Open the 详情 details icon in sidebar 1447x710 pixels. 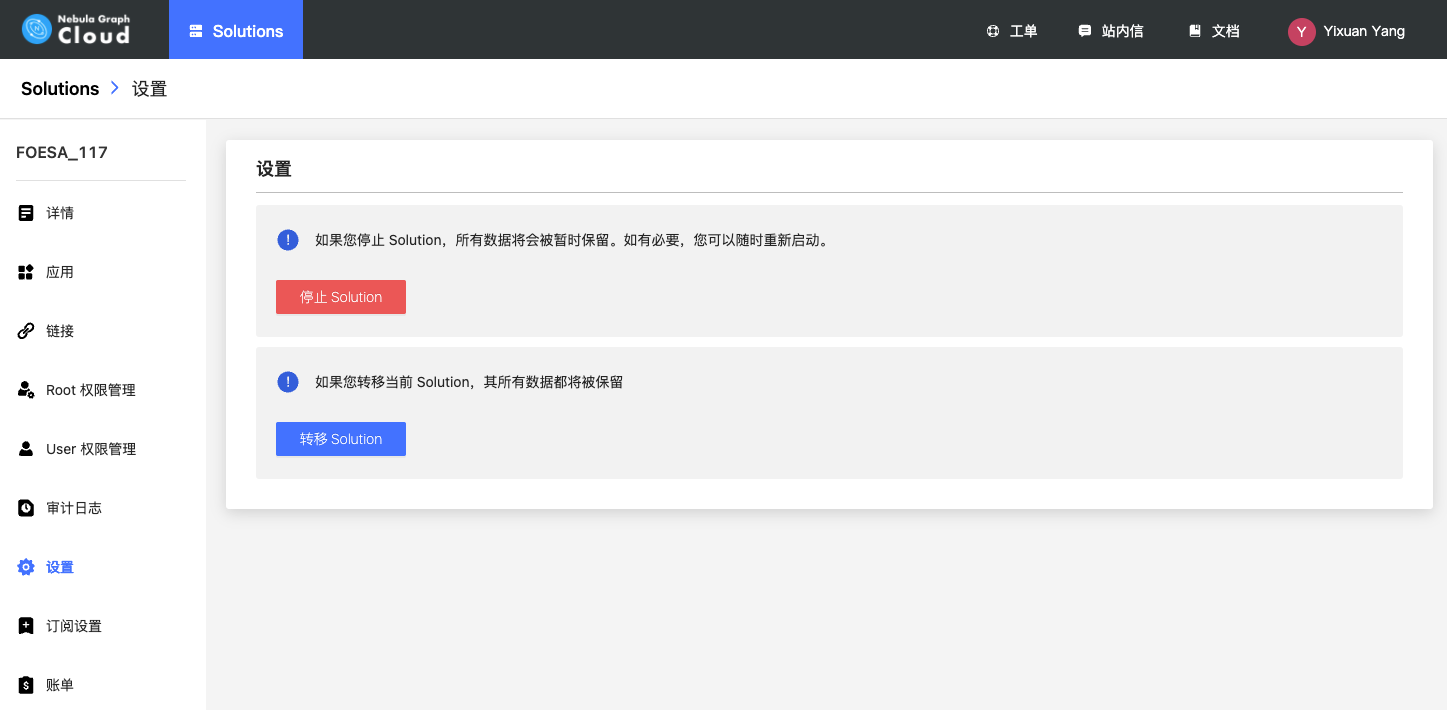[x=26, y=213]
